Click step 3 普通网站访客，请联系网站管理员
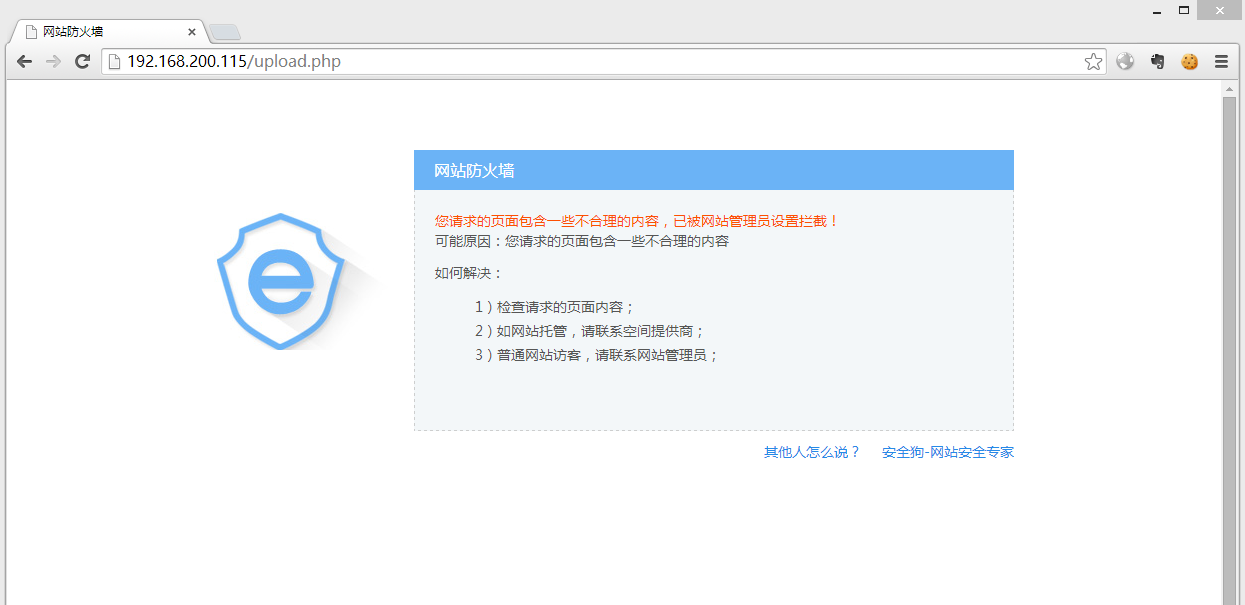 (597, 355)
